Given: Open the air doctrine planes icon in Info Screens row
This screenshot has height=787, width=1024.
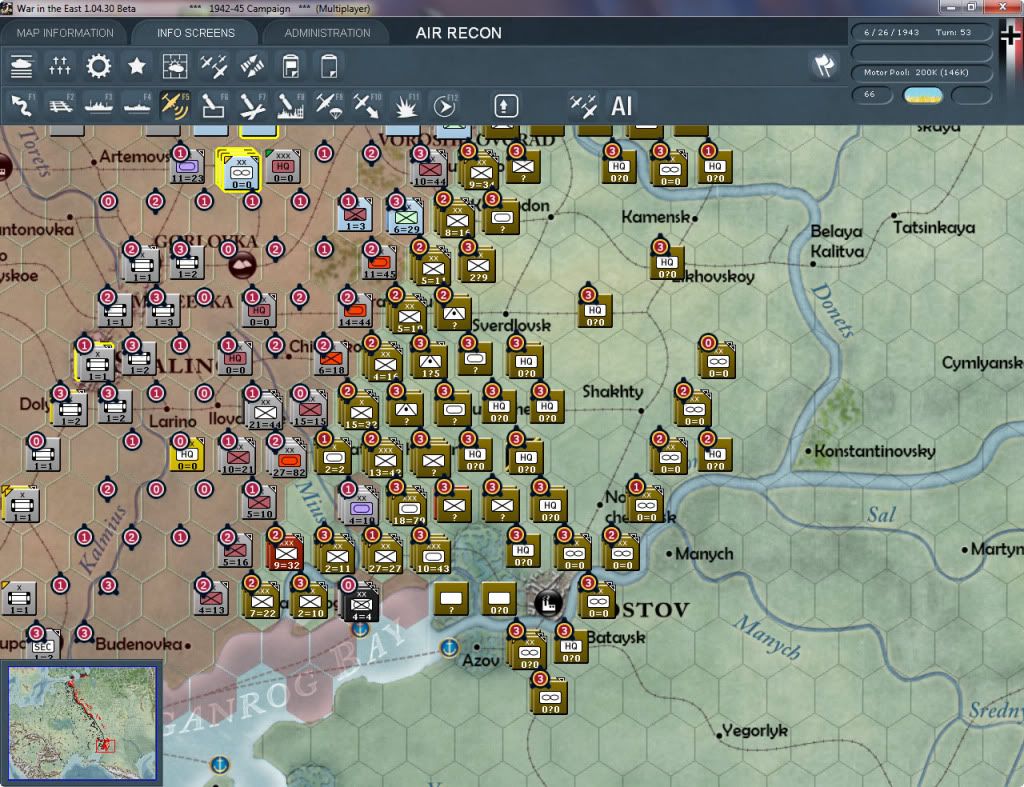Looking at the screenshot, I should tap(214, 67).
